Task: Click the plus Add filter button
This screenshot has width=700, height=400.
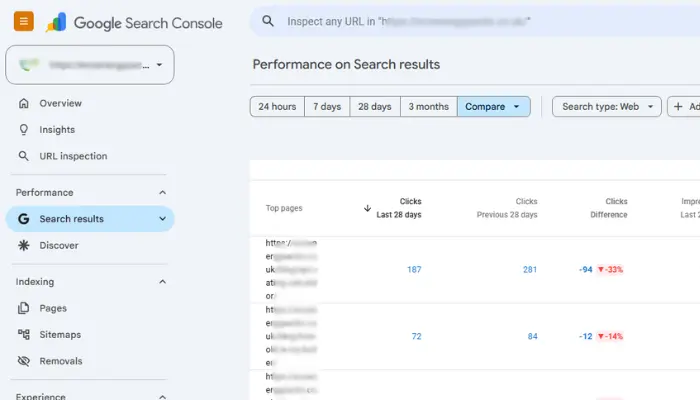Action: click(684, 107)
